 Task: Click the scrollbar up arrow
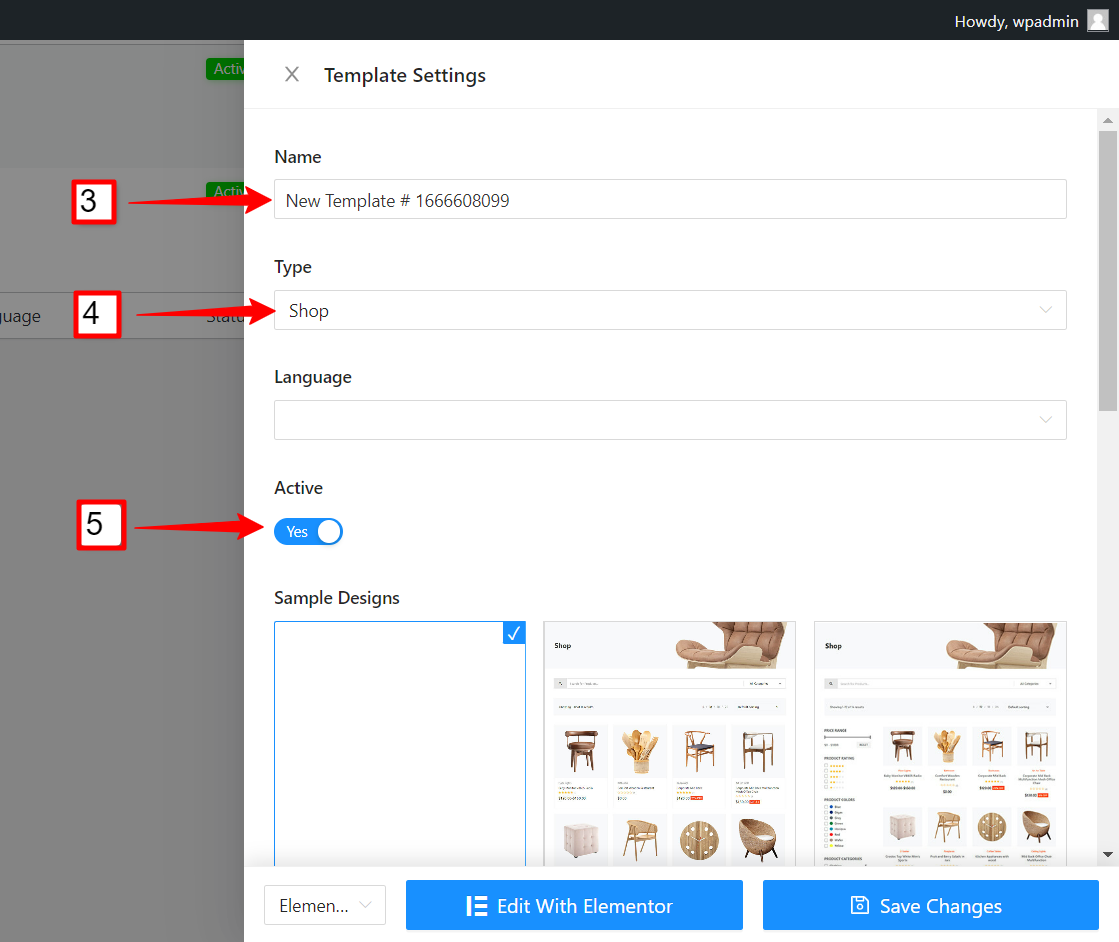click(1106, 120)
